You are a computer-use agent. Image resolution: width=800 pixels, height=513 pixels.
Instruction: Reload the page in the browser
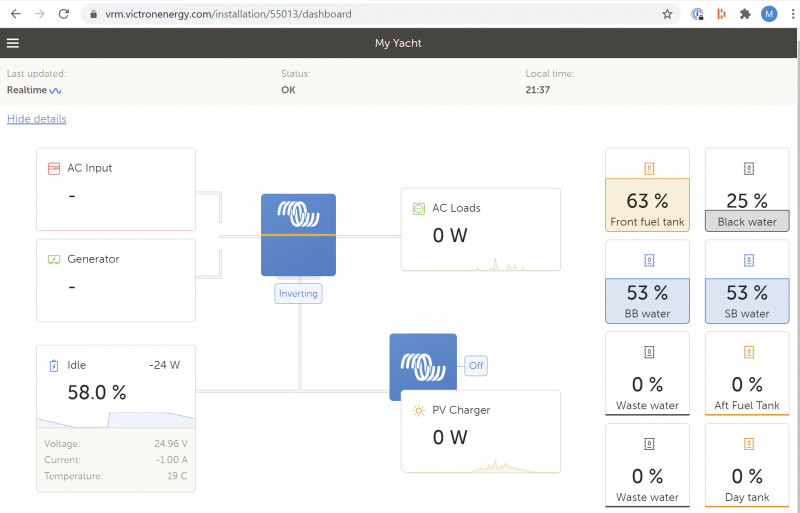(x=64, y=14)
